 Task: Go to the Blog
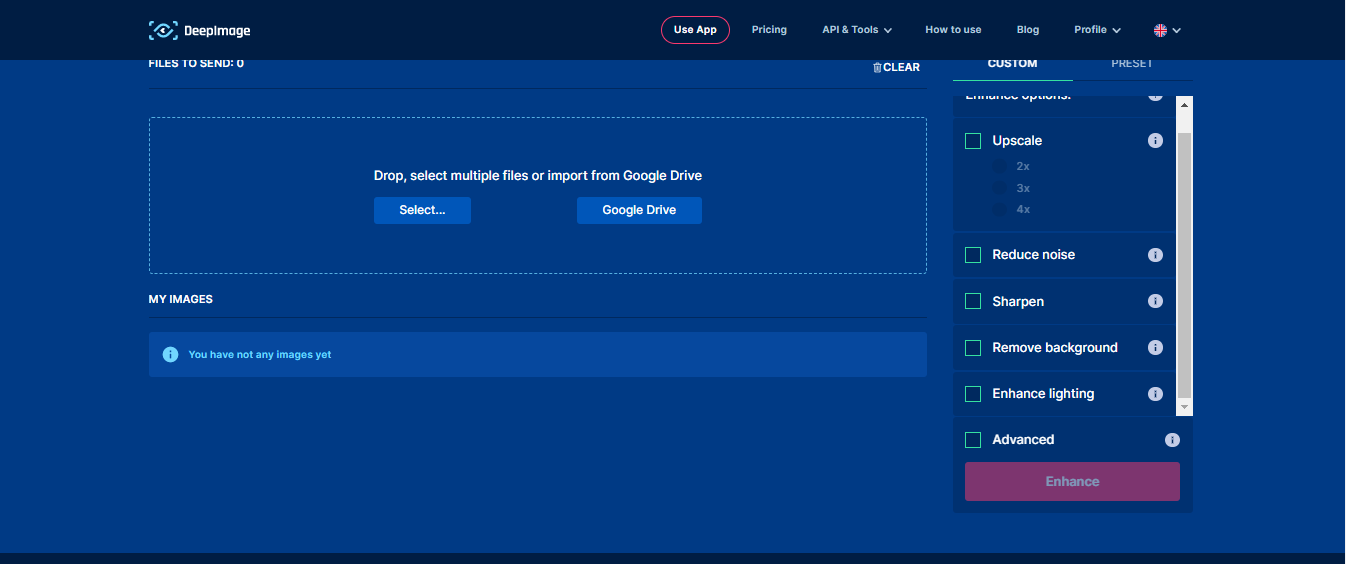[x=1028, y=30]
